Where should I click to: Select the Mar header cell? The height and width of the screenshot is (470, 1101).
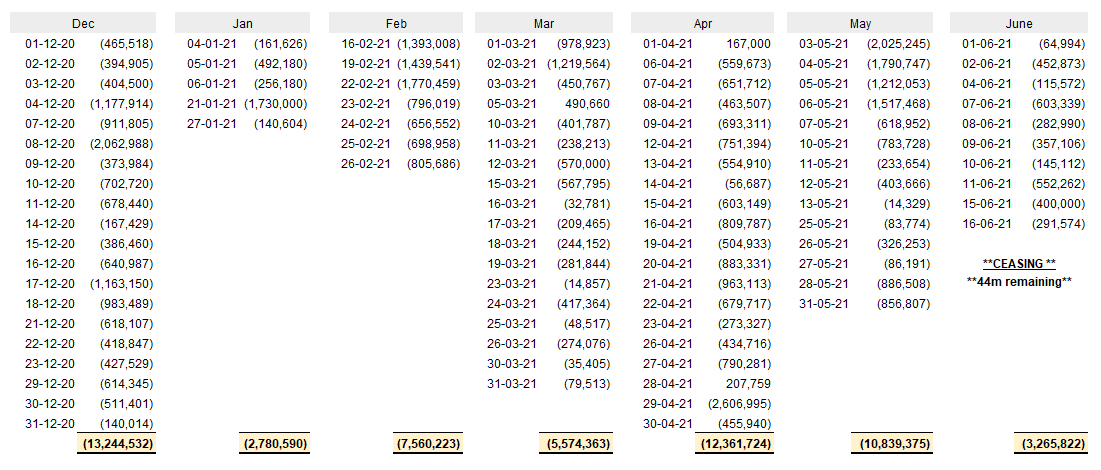pyautogui.click(x=544, y=23)
